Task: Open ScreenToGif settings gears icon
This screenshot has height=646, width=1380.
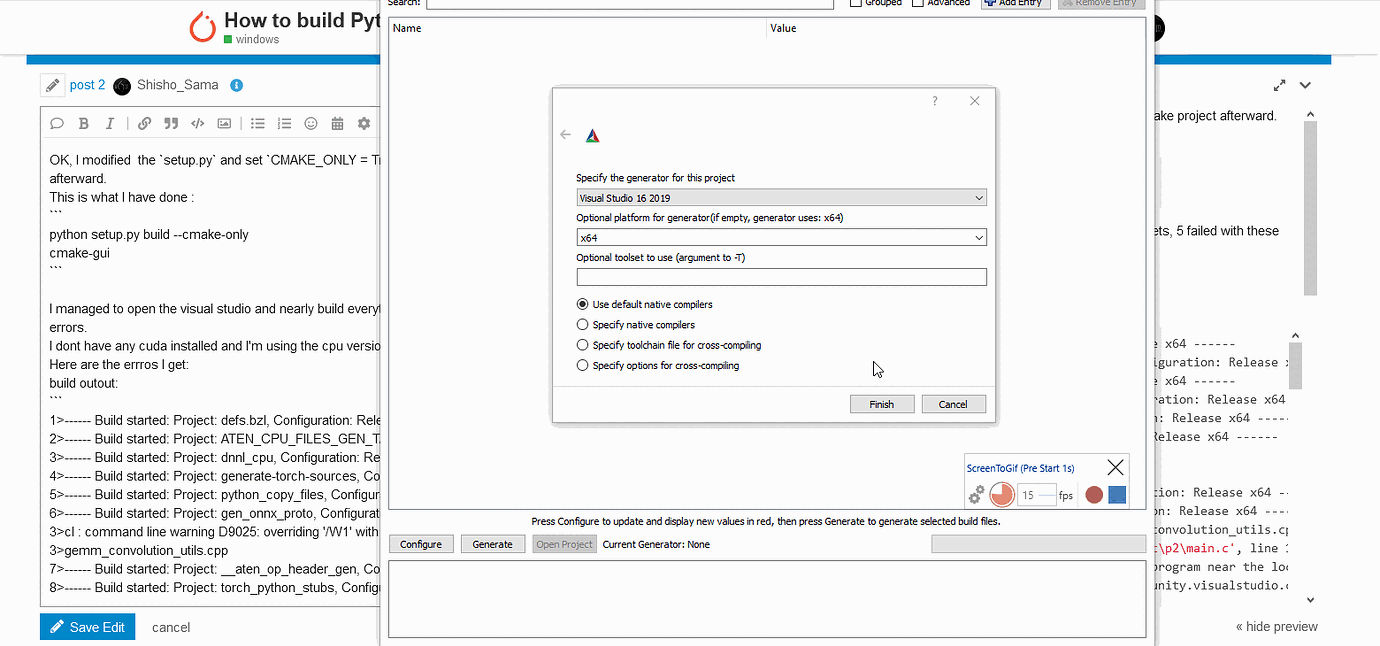Action: click(977, 494)
